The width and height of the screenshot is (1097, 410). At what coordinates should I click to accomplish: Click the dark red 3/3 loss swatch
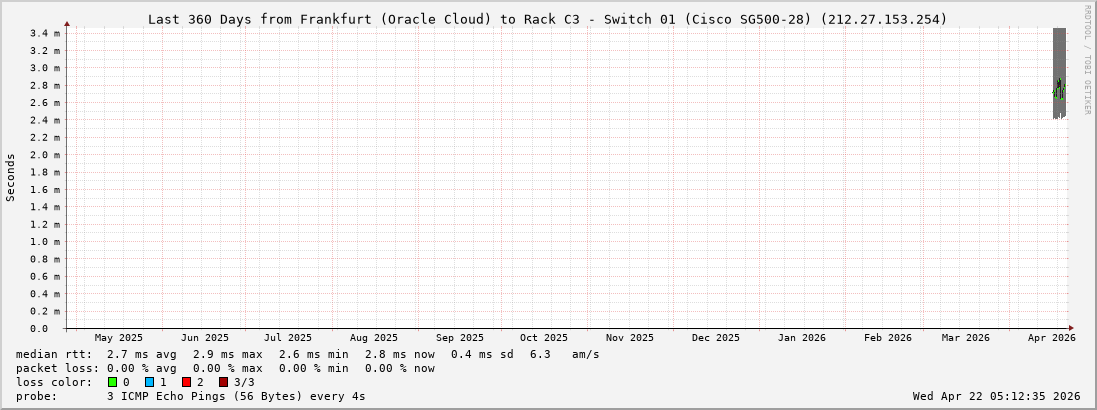click(x=223, y=382)
